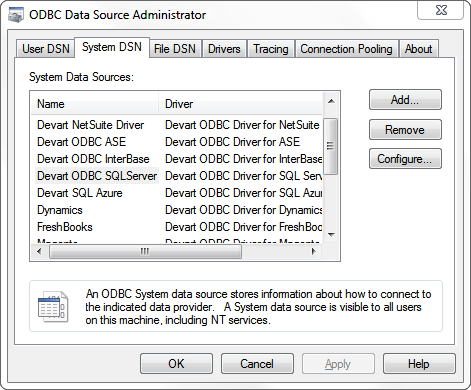Select the System DSN tab

[x=112, y=47]
